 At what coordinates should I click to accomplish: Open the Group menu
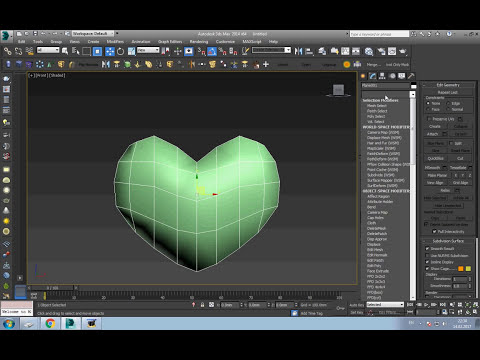click(56, 42)
